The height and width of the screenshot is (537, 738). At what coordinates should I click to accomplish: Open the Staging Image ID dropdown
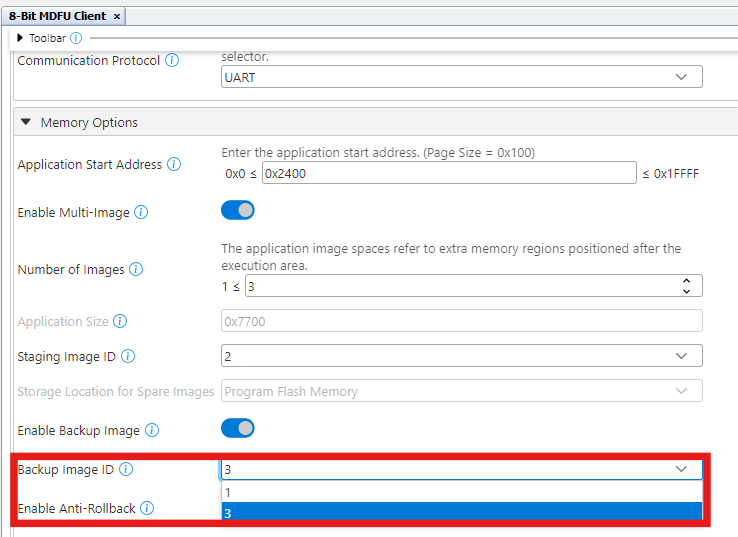tap(461, 356)
